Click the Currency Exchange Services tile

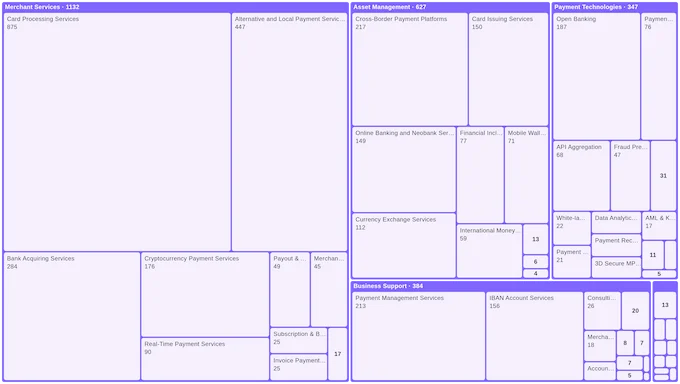[404, 245]
